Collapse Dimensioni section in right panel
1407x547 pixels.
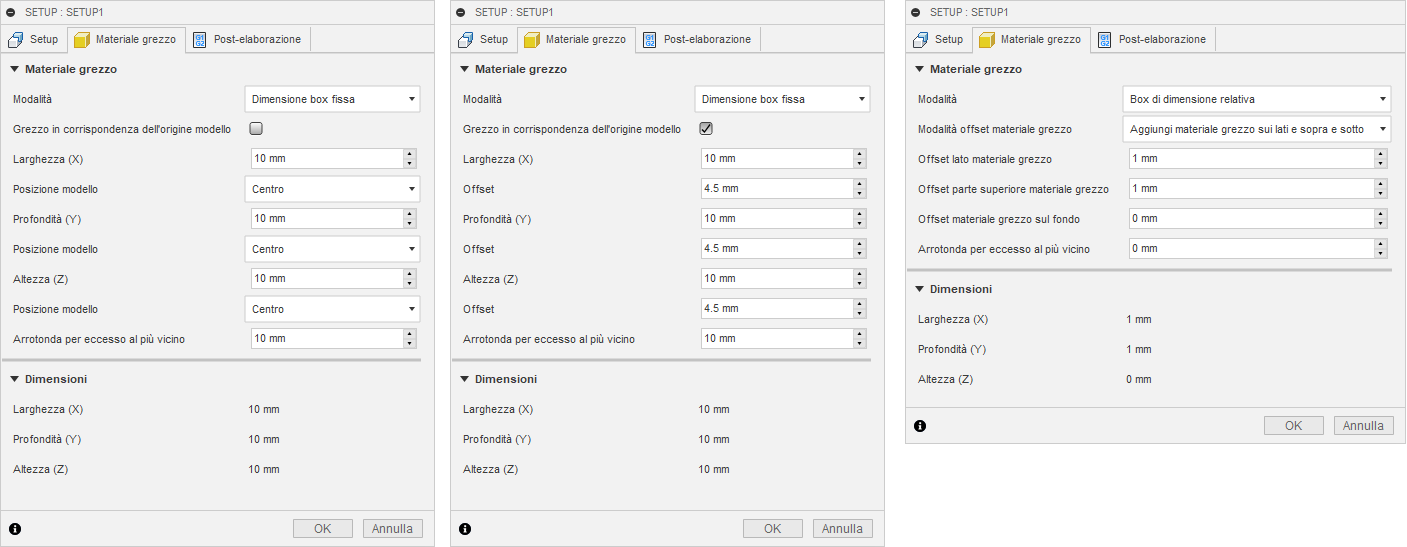click(920, 289)
